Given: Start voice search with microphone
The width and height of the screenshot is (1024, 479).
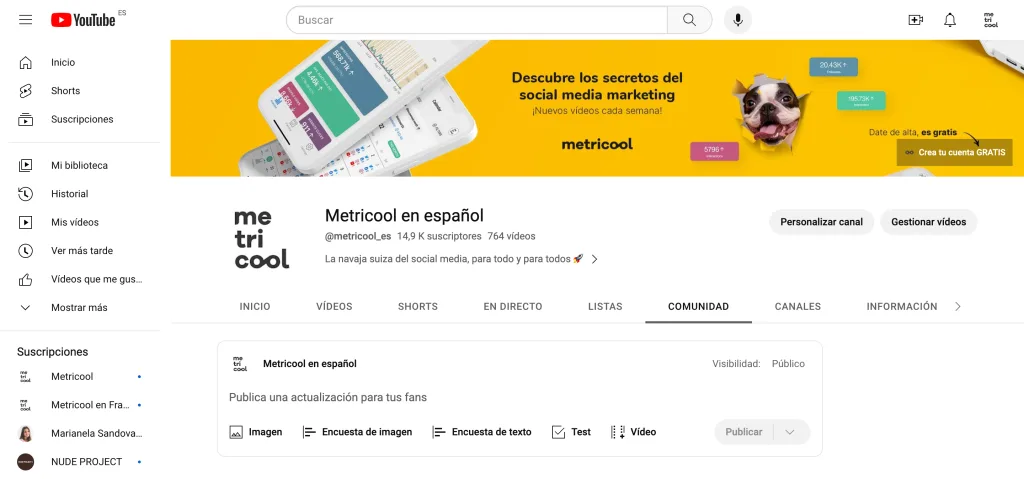Looking at the screenshot, I should pyautogui.click(x=738, y=20).
